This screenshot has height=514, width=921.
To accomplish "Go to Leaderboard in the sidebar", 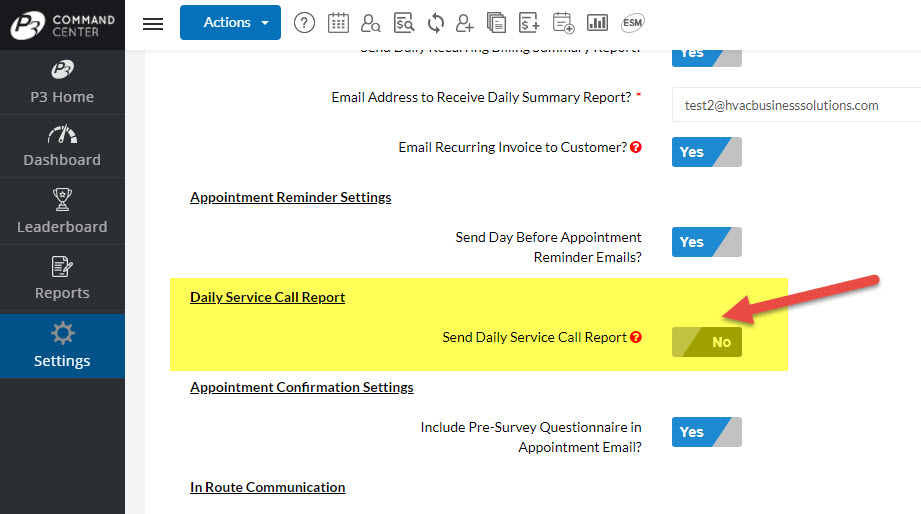I will tap(62, 212).
